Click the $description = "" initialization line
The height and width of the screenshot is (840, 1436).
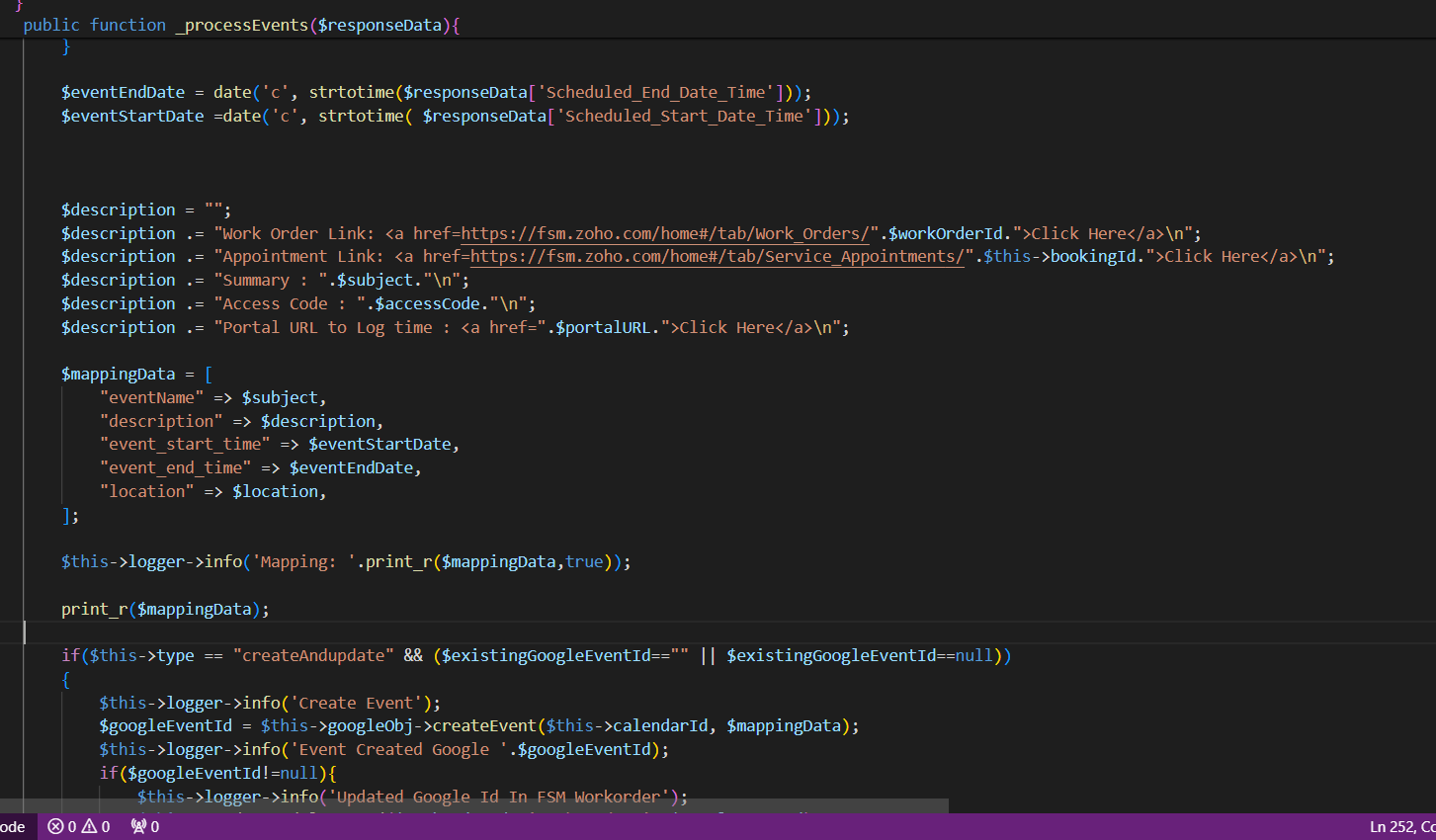[146, 210]
